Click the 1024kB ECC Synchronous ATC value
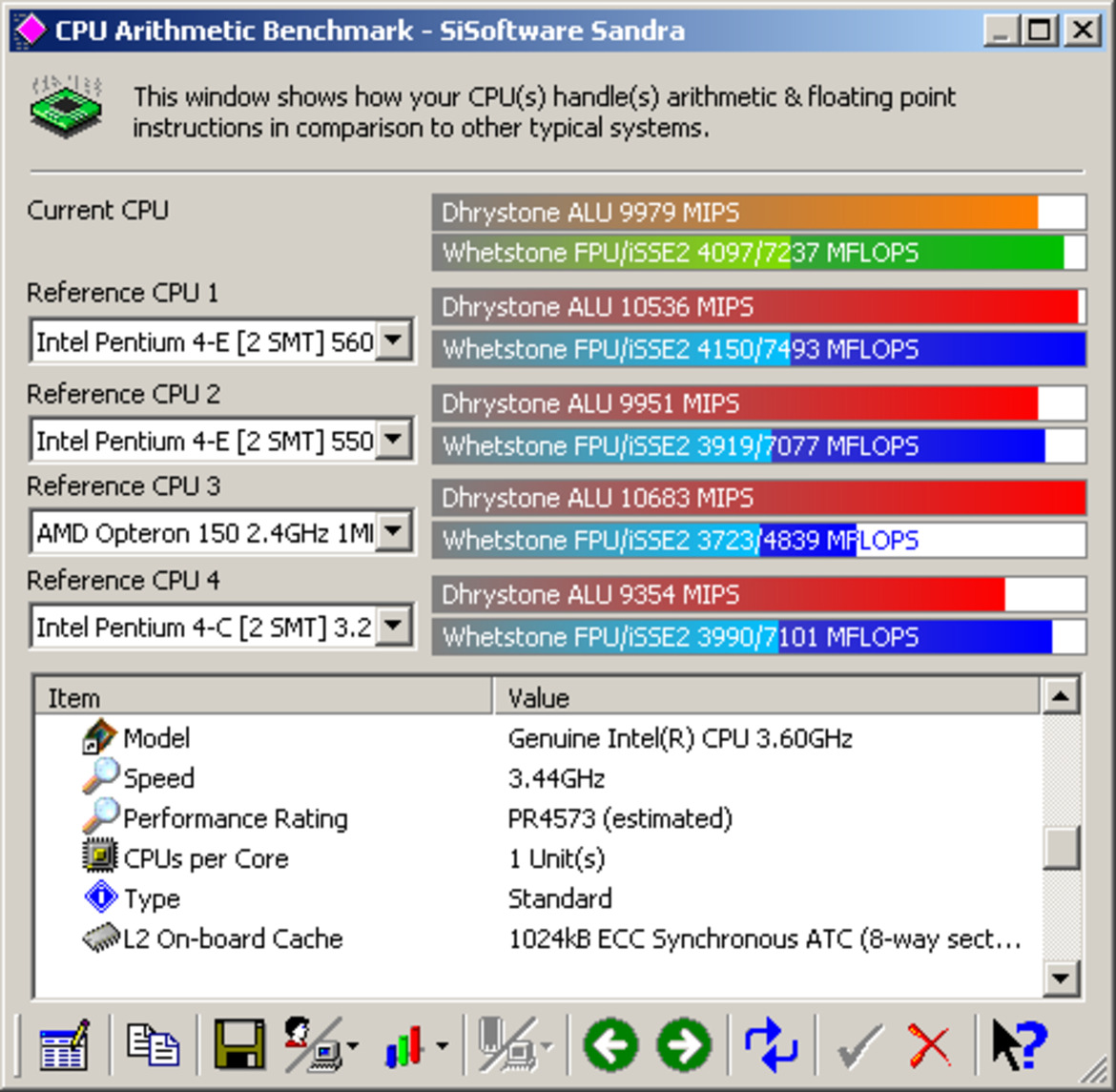Viewport: 1116px width, 1092px height. tap(765, 939)
